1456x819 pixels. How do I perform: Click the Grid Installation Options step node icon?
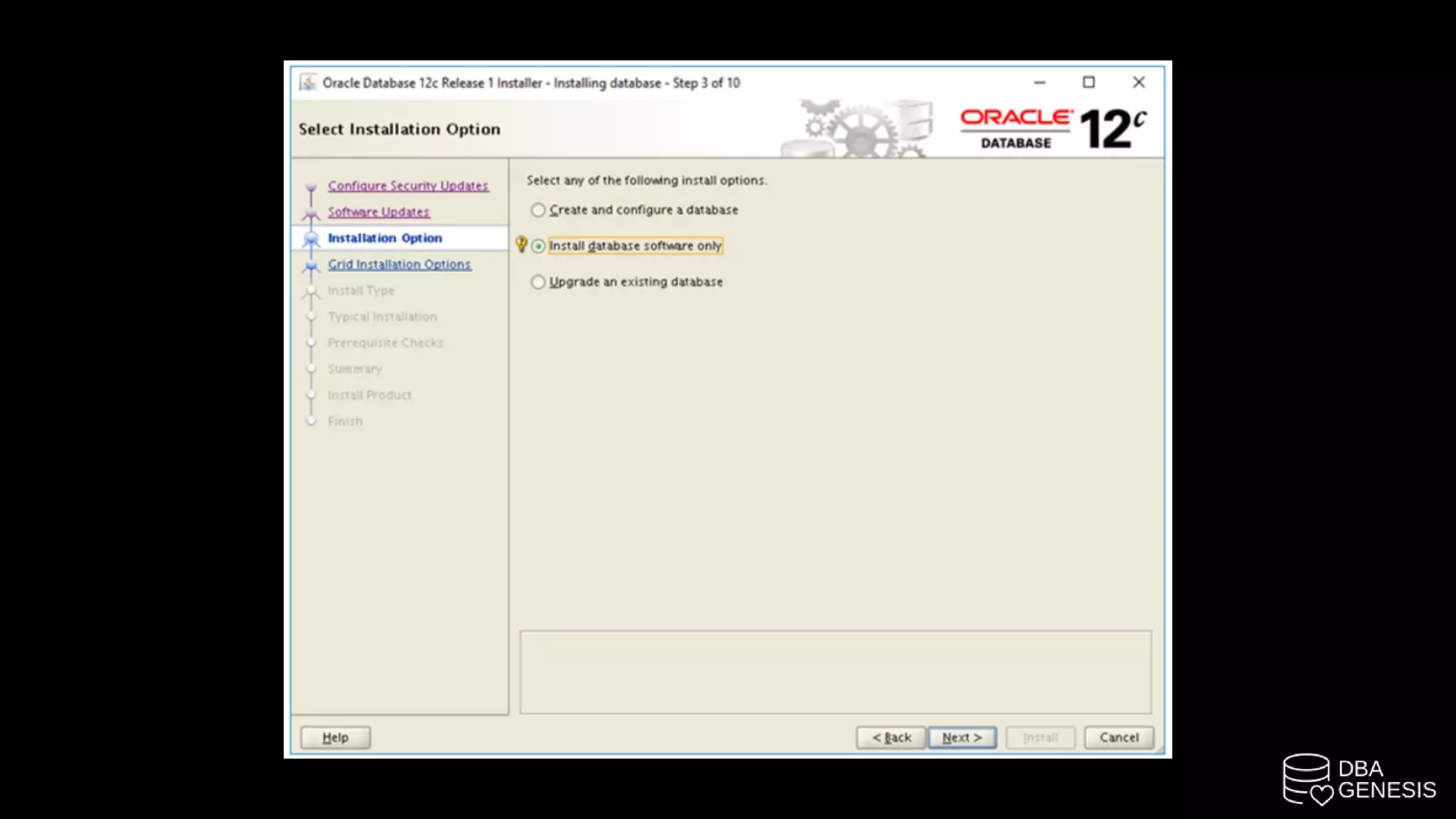311,266
